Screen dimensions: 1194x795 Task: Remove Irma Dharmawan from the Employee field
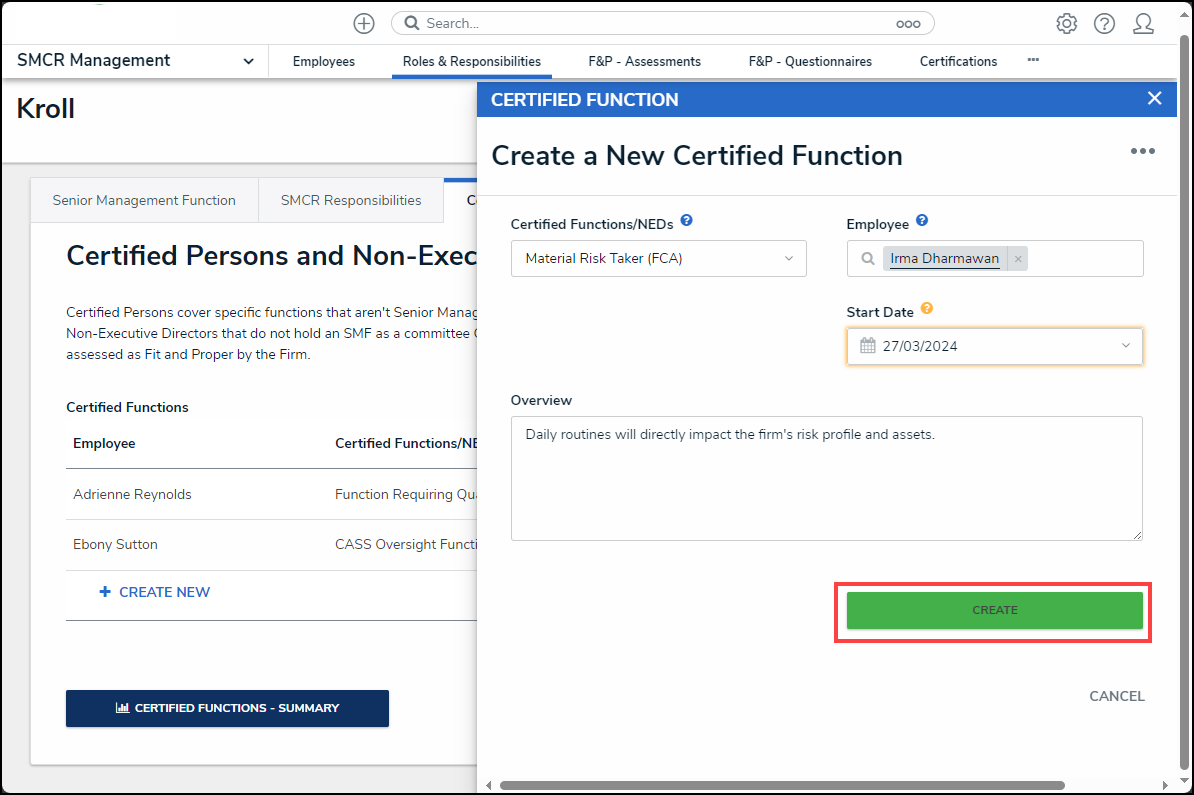[1018, 259]
